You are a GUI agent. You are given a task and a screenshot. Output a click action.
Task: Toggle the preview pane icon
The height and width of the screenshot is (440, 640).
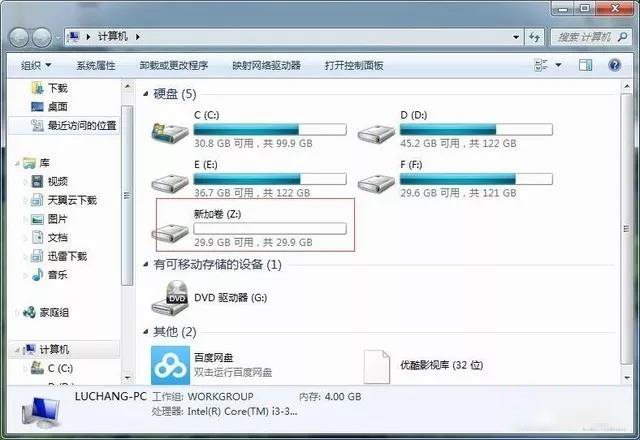coord(585,65)
